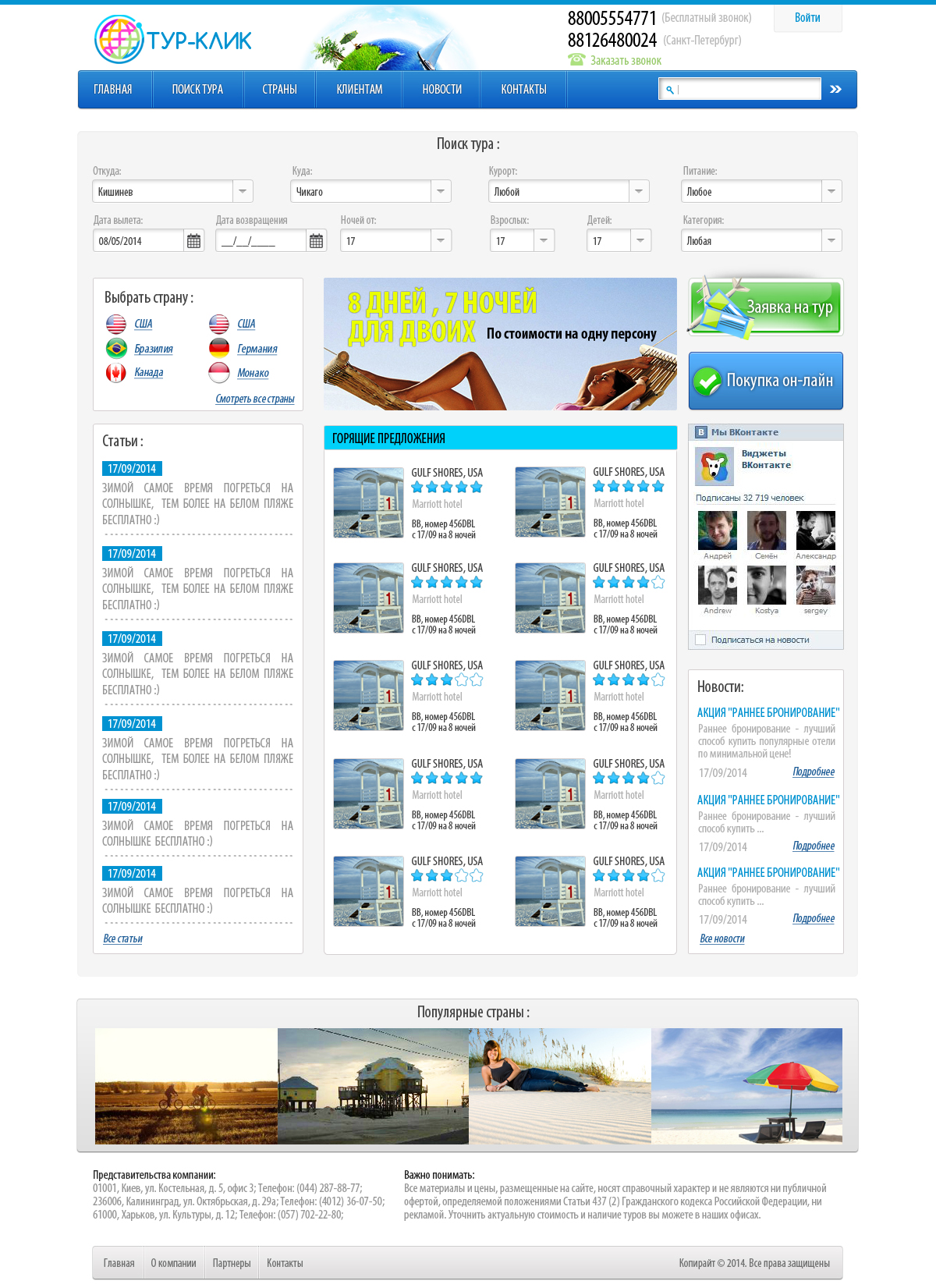936x1288 pixels.
Task: Click the Покупка он-лайн button
Action: pyautogui.click(x=766, y=381)
